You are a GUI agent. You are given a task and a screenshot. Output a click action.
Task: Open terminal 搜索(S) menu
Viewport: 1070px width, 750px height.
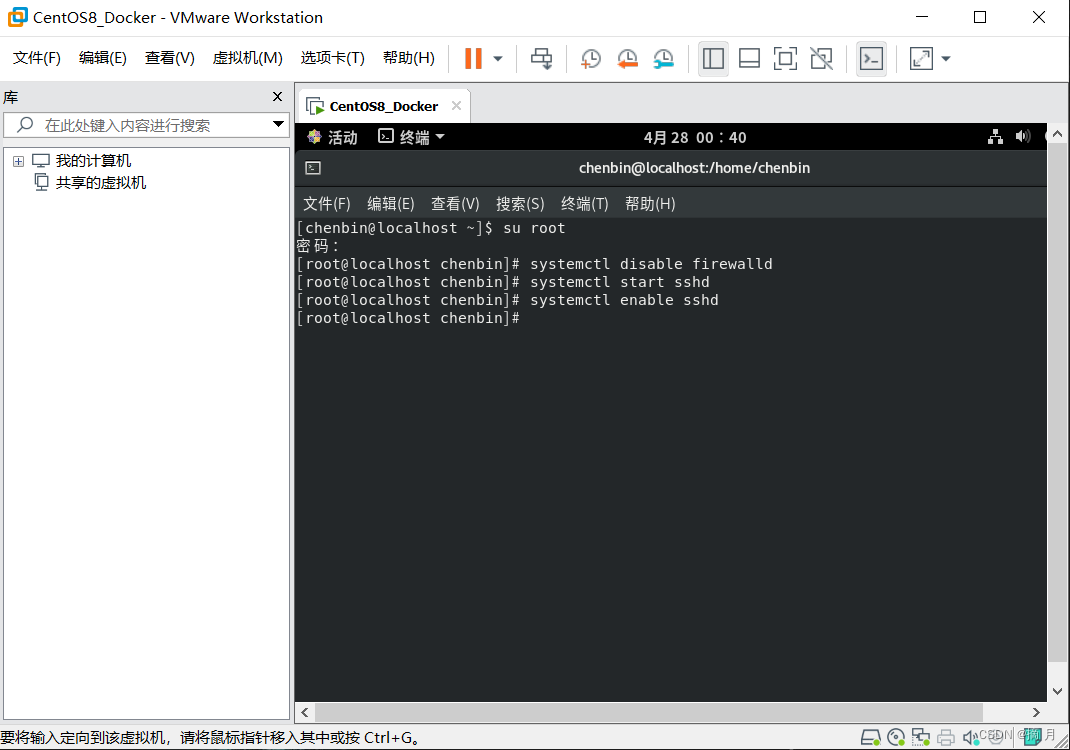(x=520, y=204)
